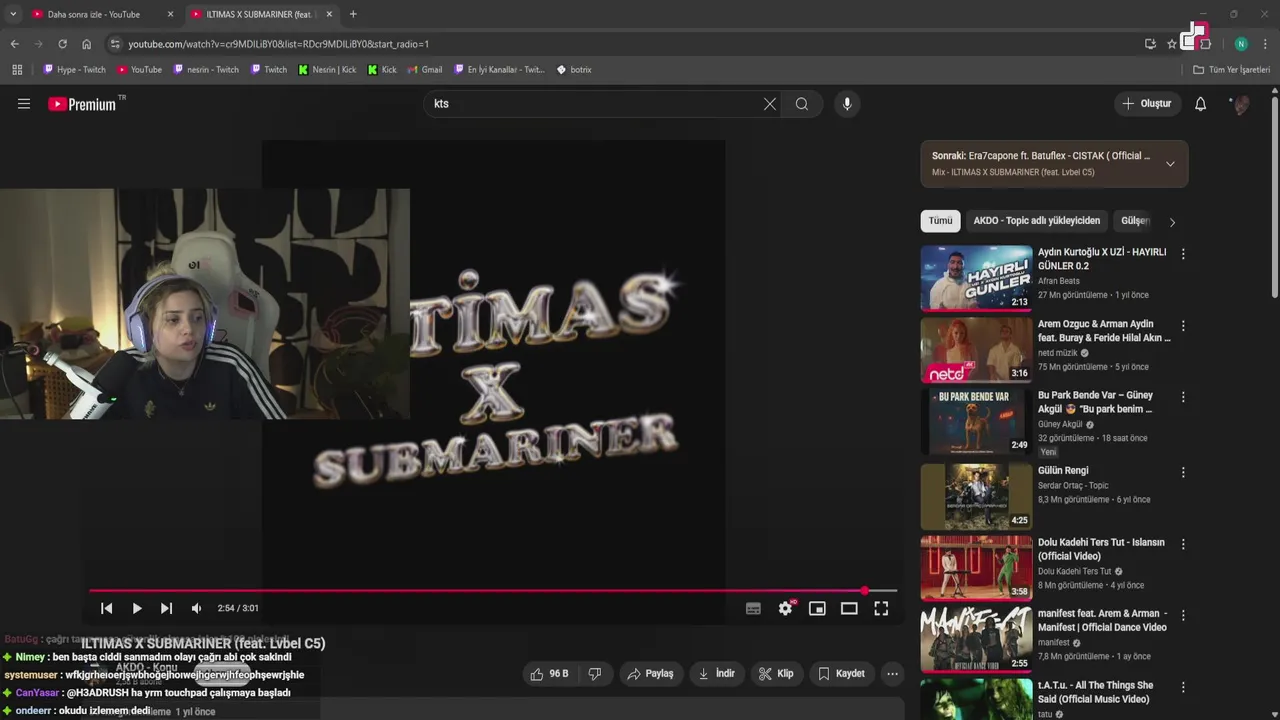Open the Gmail bookmark
1280x720 pixels.
[425, 70]
